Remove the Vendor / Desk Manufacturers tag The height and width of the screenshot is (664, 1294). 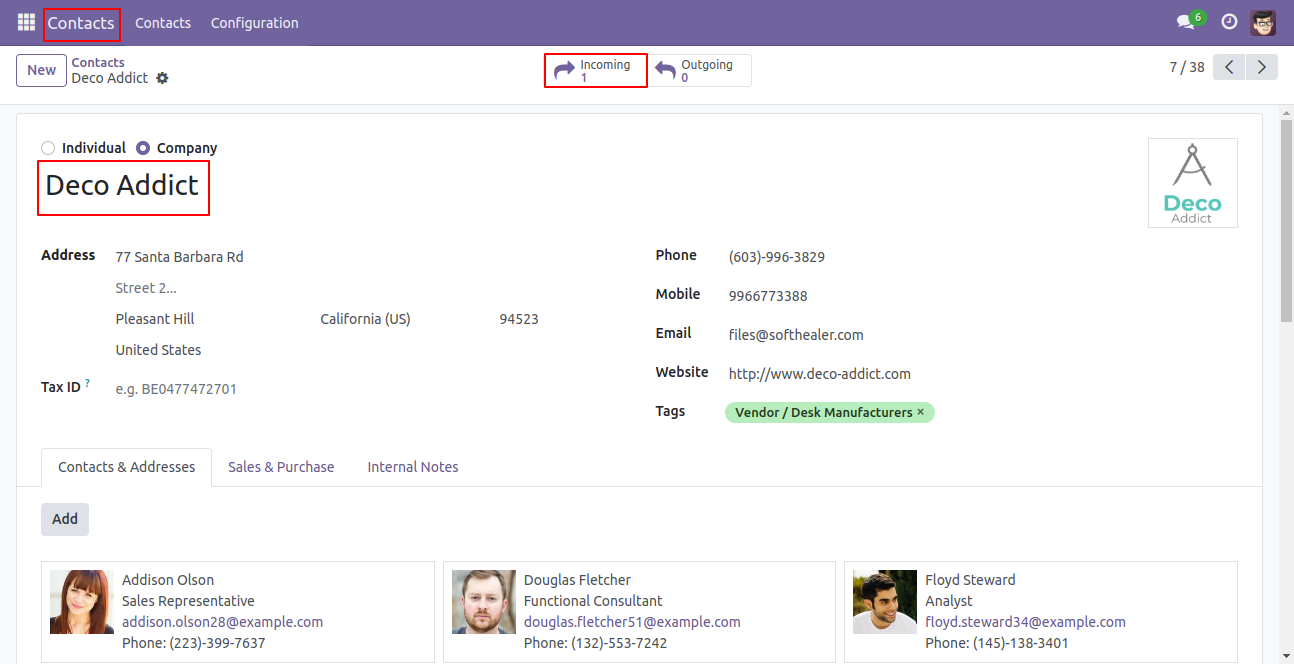[x=921, y=412]
